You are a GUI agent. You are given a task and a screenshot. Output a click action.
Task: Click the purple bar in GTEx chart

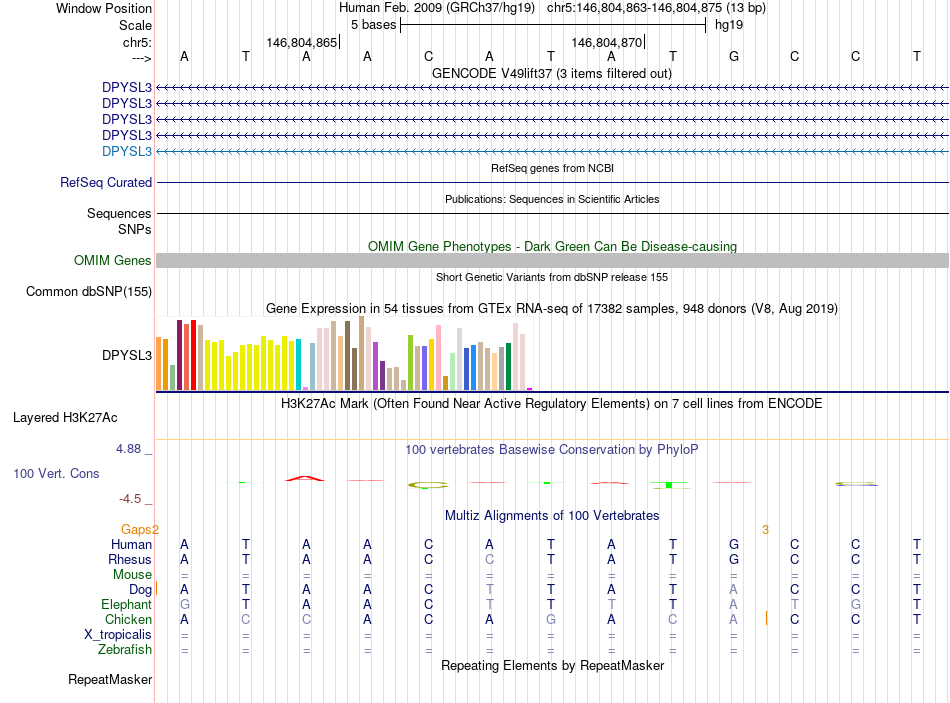(376, 366)
